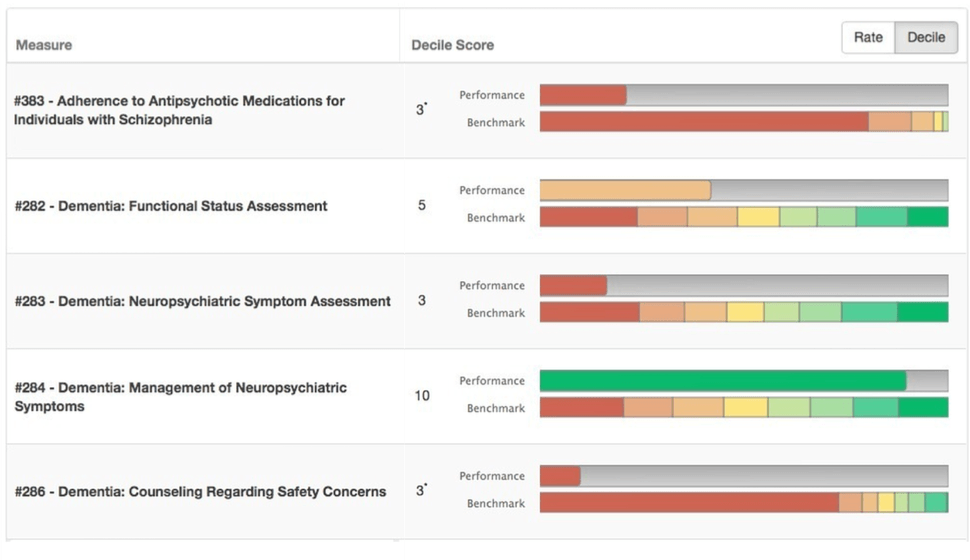Open measure #282 Dementia Functional Status Assessment

tap(171, 206)
